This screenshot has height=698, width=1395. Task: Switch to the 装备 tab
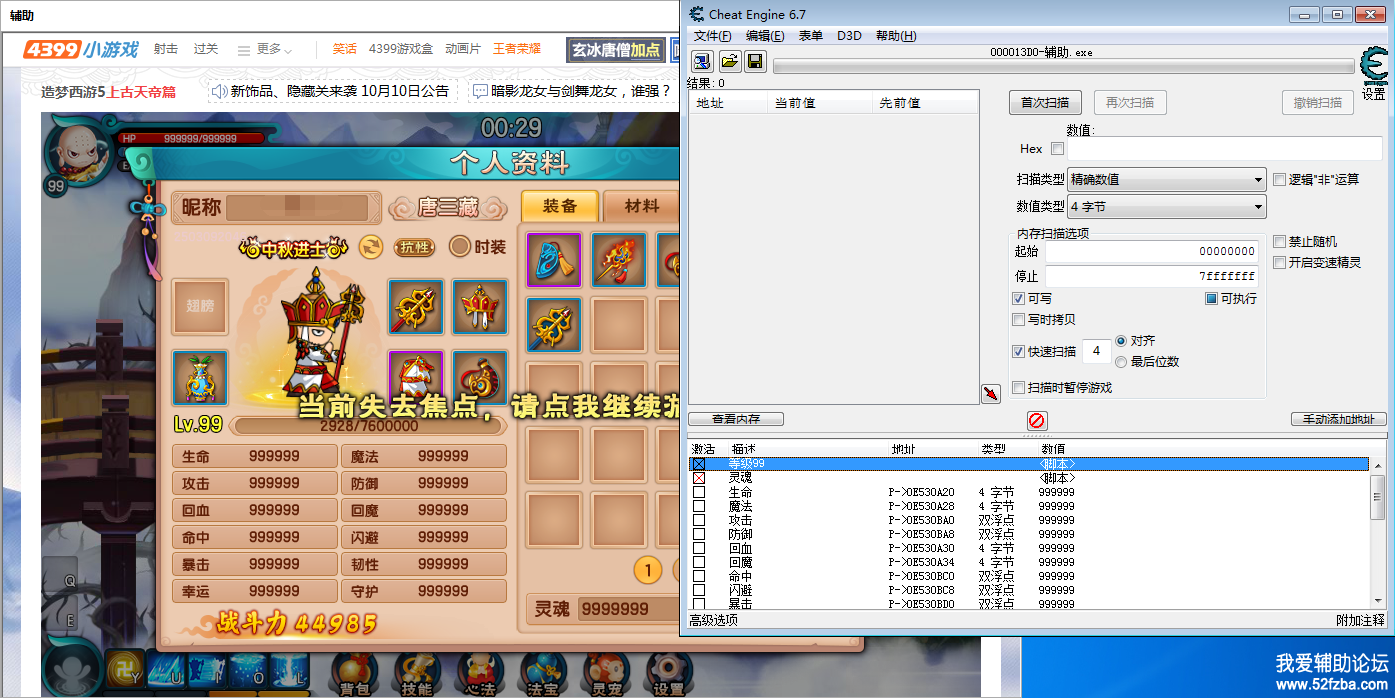(560, 206)
